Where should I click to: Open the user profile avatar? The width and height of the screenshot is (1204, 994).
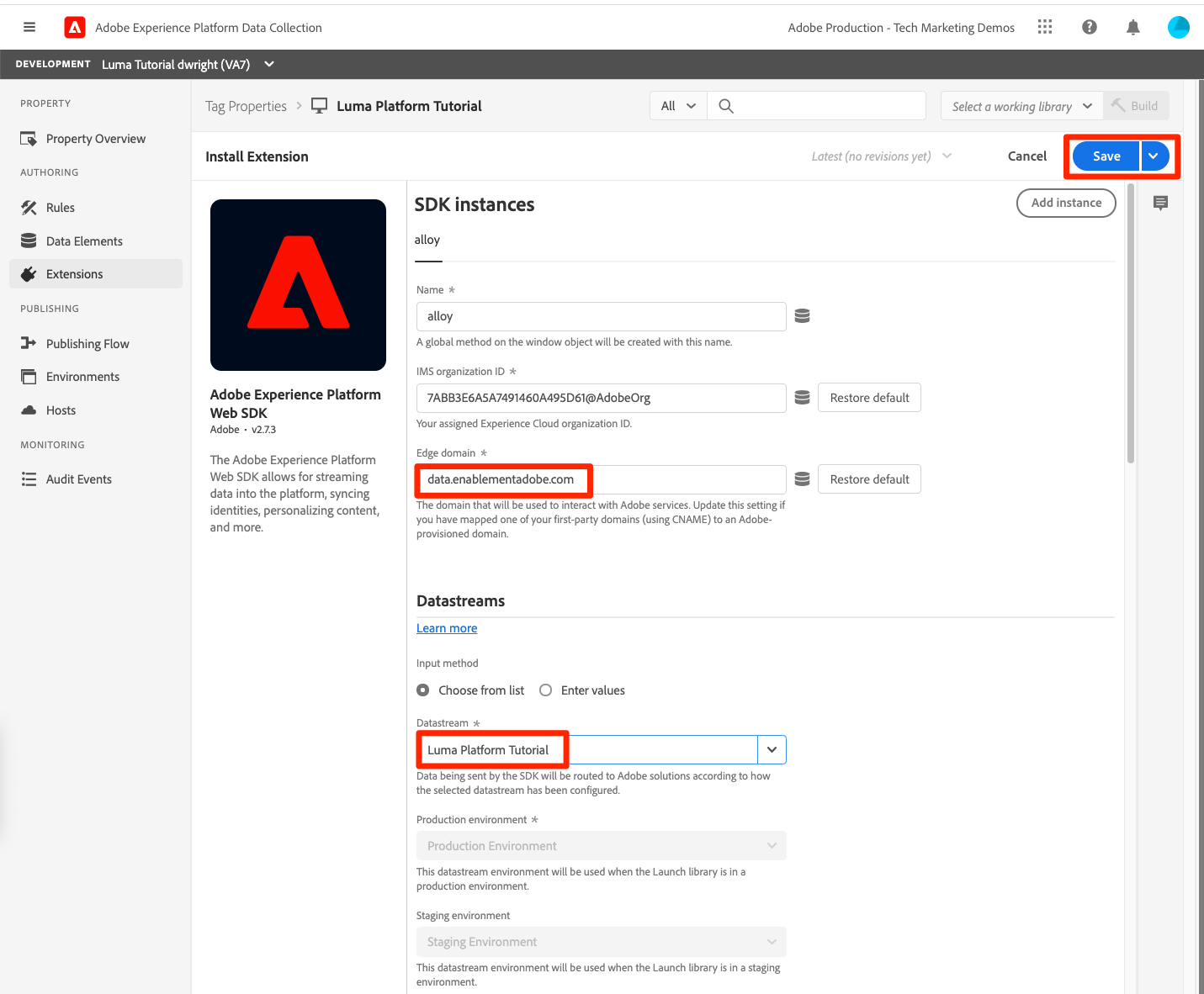tap(1179, 27)
